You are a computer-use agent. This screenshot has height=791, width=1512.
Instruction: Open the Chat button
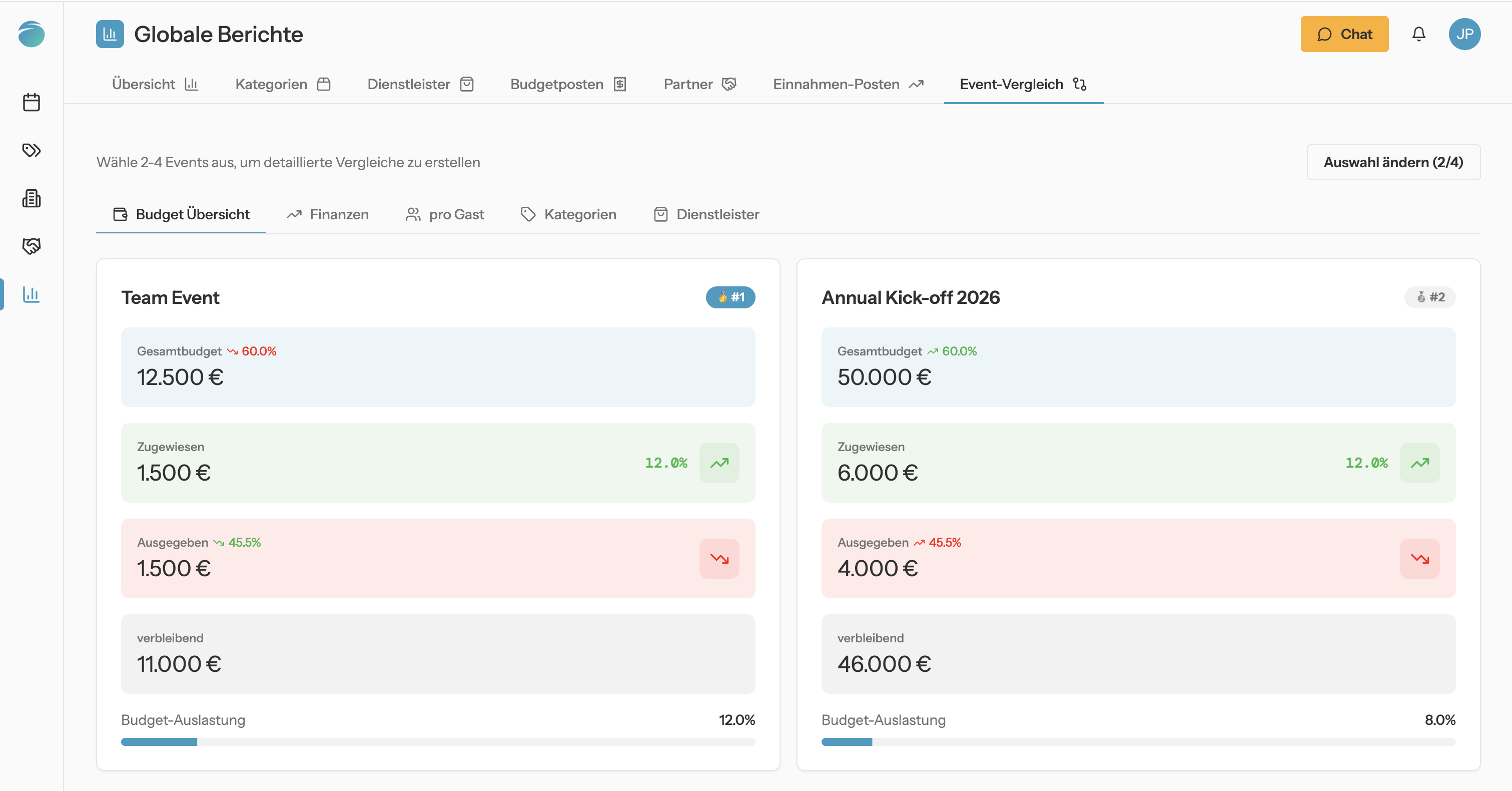tap(1344, 34)
